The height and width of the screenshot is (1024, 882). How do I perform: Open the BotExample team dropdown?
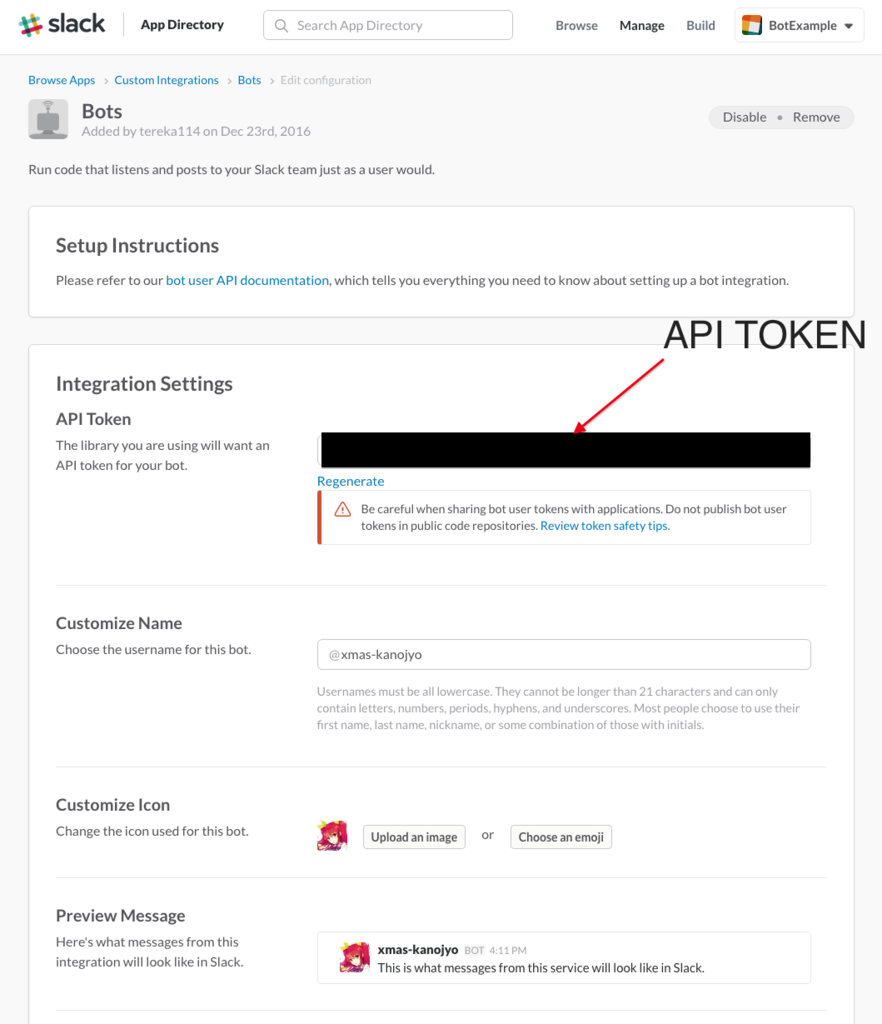pyautogui.click(x=799, y=25)
